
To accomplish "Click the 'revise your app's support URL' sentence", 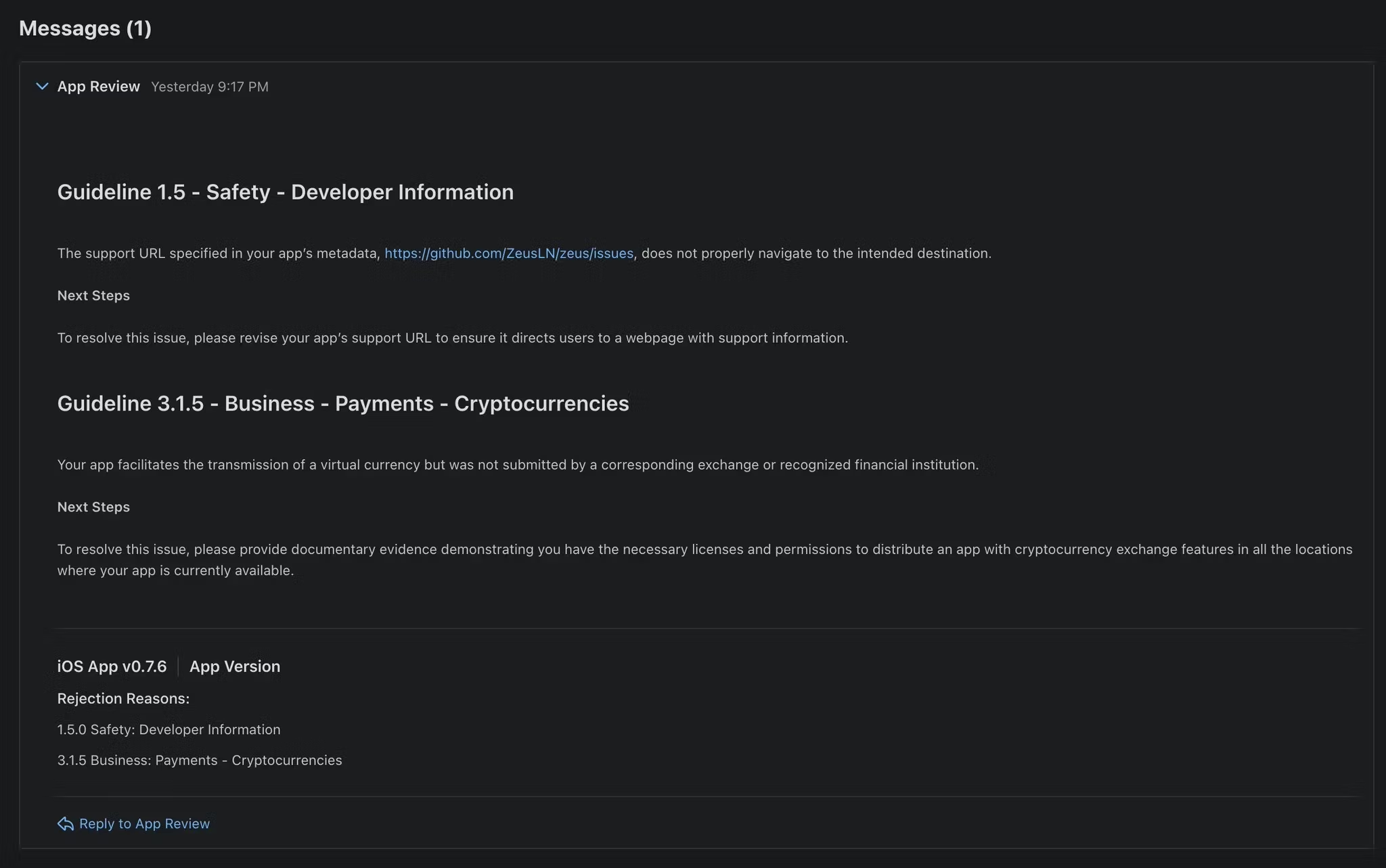I will click(452, 338).
